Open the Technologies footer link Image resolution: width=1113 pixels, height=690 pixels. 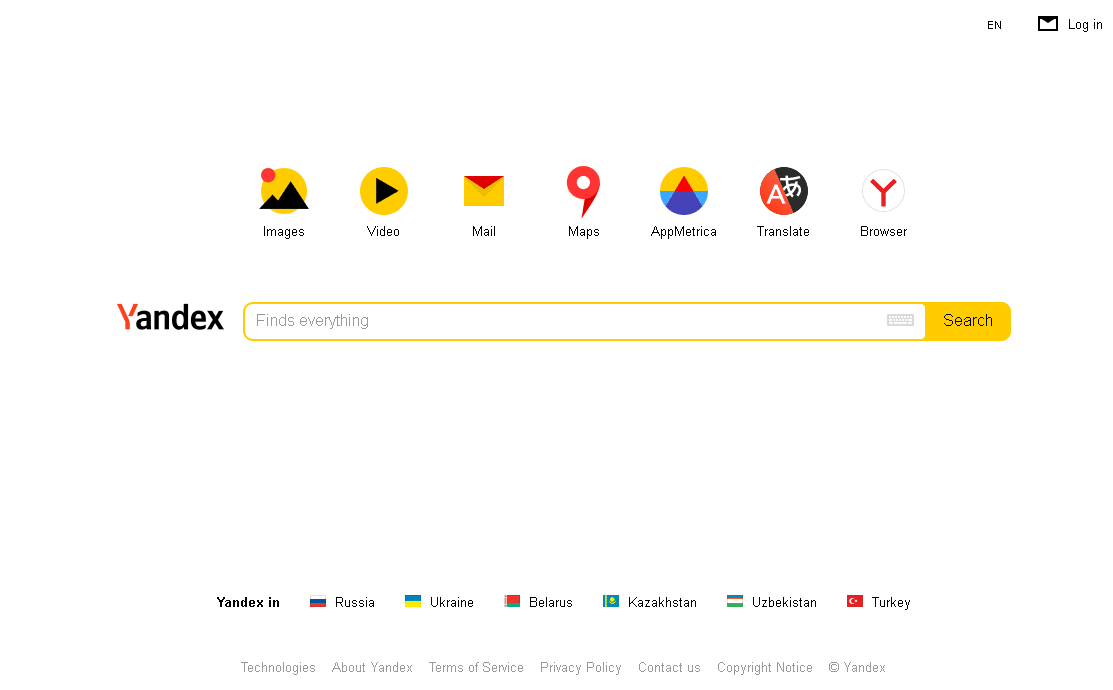point(278,667)
